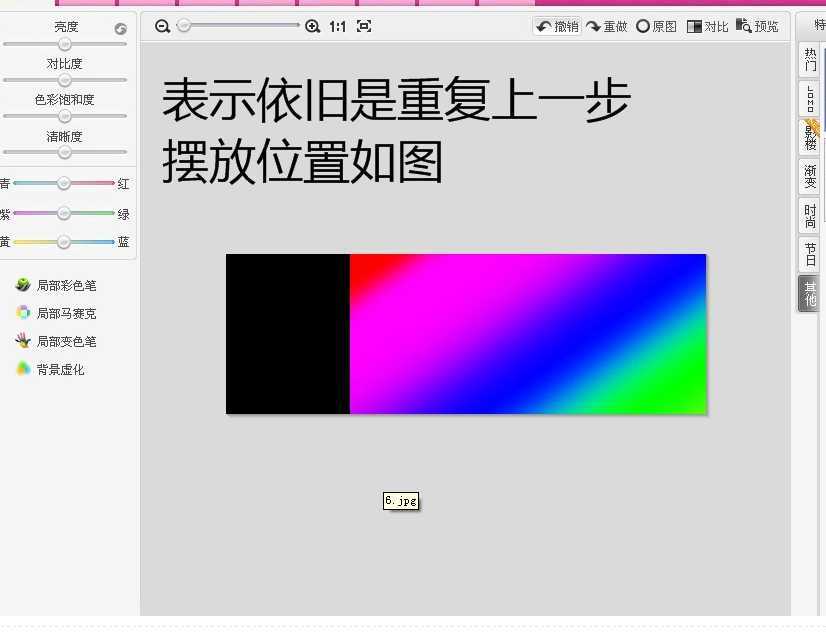The height and width of the screenshot is (635, 826).
Task: Click the zoom out magnifier icon
Action: click(163, 26)
